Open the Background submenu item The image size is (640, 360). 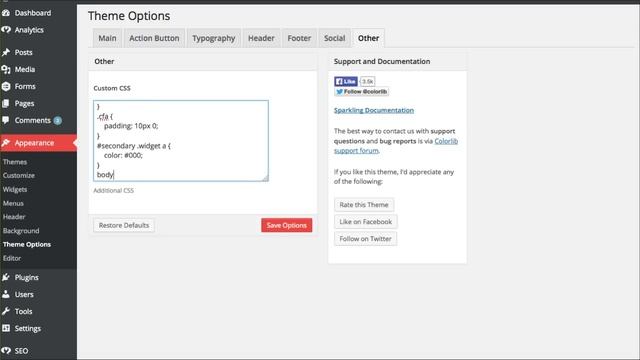(x=21, y=231)
